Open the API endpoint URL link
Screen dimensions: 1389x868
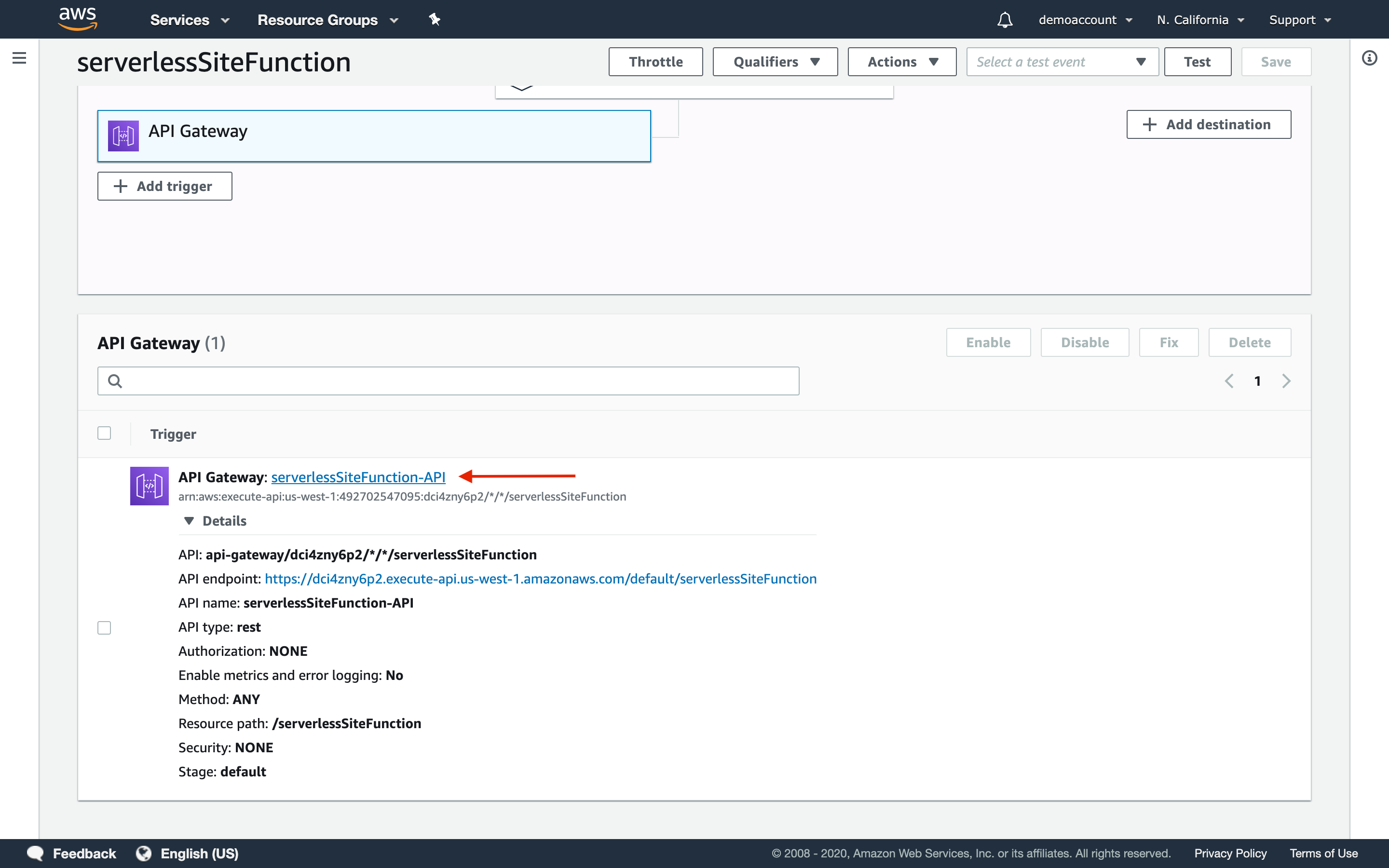tap(541, 579)
